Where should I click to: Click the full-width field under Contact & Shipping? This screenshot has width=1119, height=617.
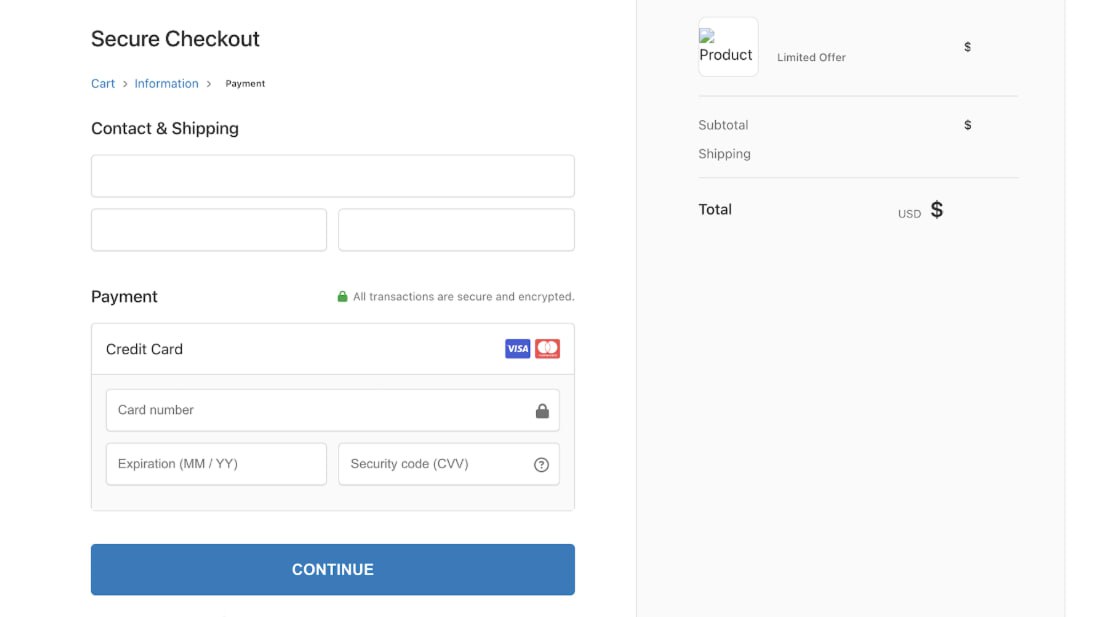click(333, 175)
